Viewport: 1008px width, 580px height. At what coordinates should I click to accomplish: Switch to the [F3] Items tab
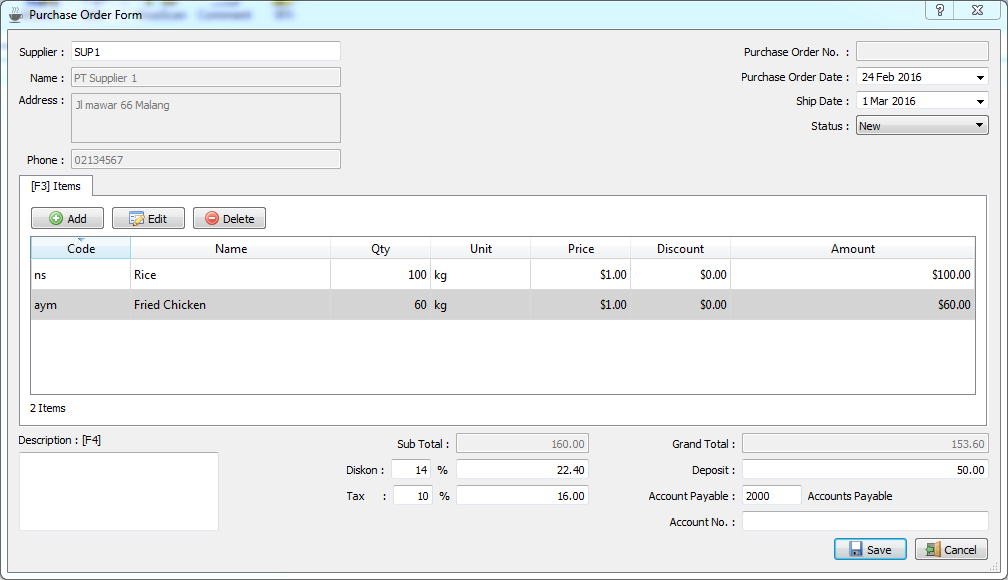coord(55,186)
